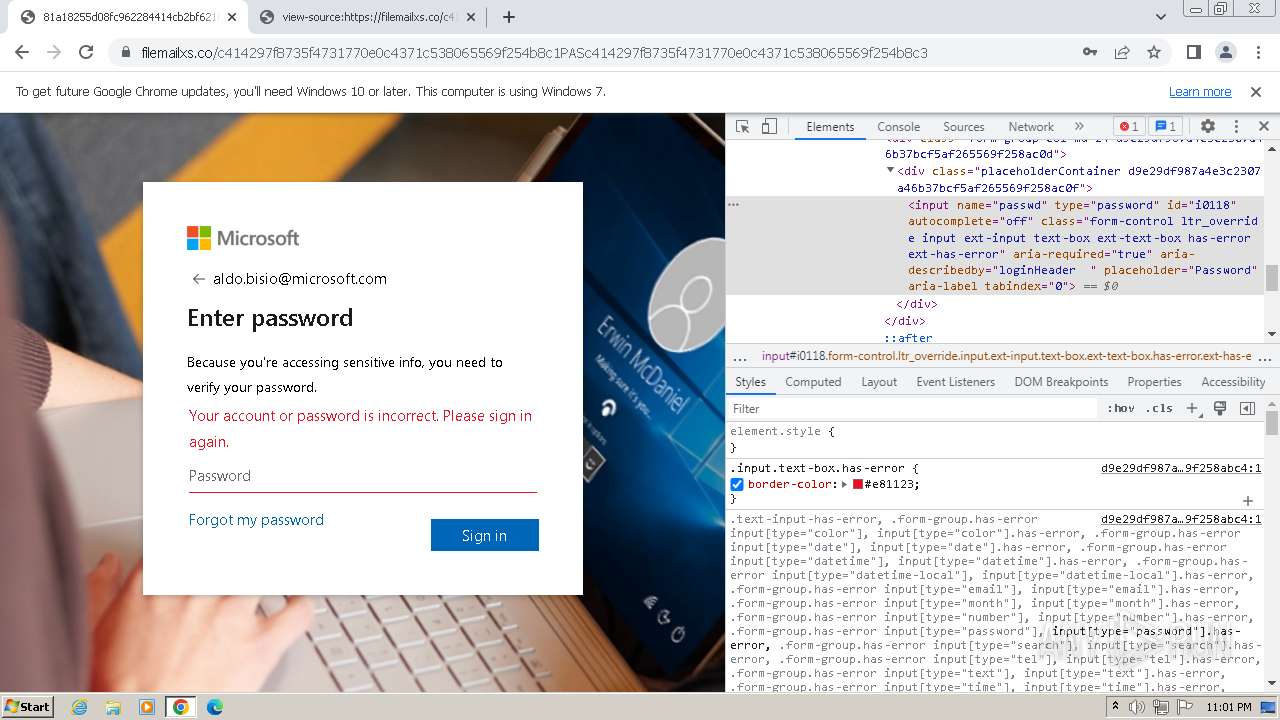Share this page icon in address bar
This screenshot has width=1280, height=720.
click(1122, 52)
